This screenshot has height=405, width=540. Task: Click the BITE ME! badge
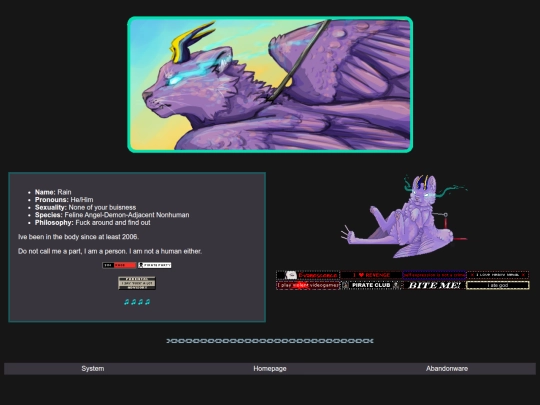(435, 285)
